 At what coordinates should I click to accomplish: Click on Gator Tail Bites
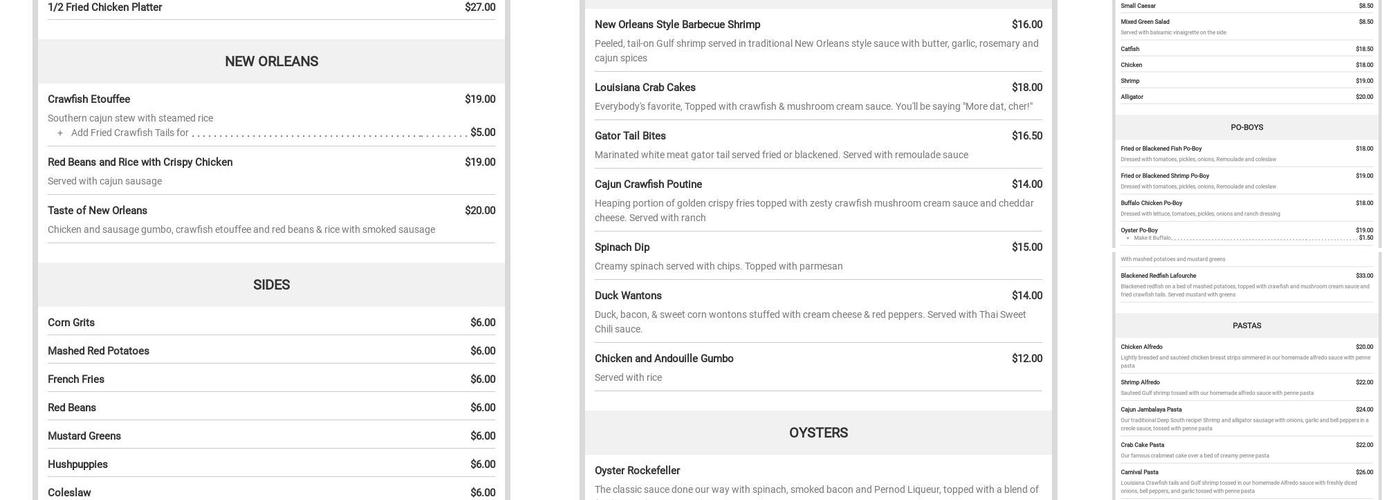coord(630,136)
